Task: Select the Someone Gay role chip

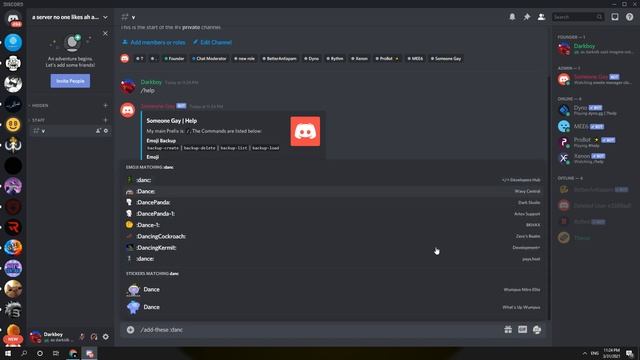Action: 446,59
